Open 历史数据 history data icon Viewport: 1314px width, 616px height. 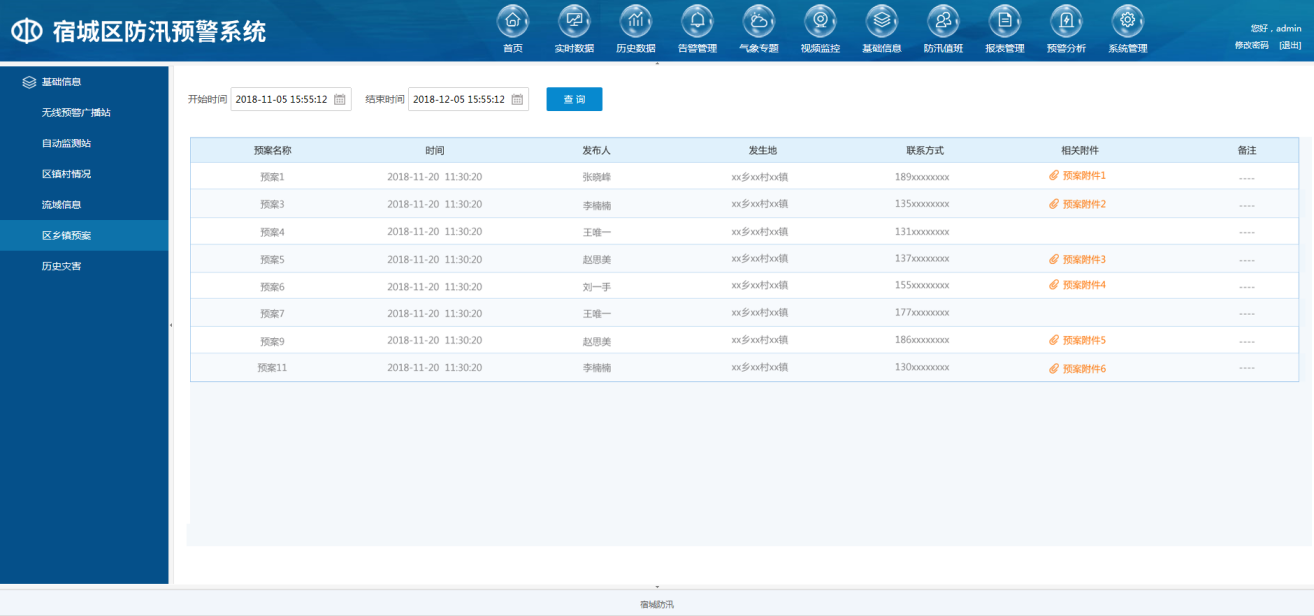coord(635,21)
